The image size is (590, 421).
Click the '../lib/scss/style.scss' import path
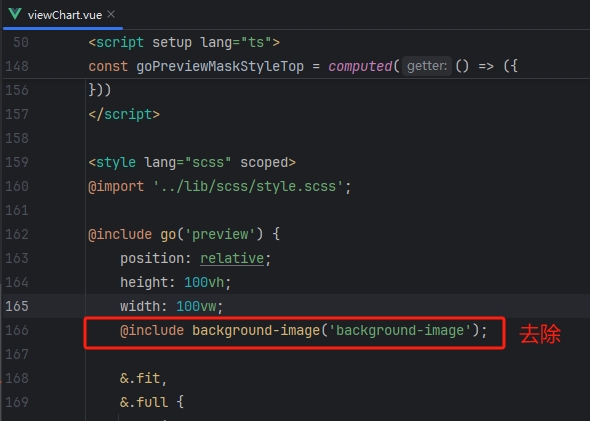[248, 186]
